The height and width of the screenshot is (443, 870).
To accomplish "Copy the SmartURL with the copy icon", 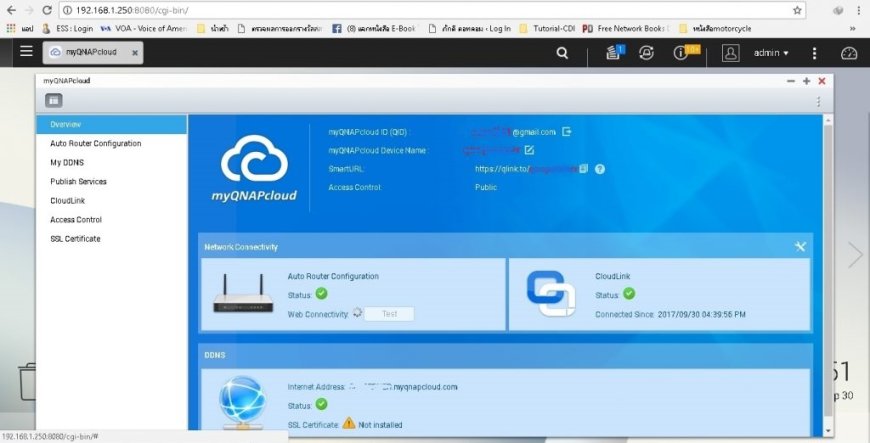I will (583, 169).
